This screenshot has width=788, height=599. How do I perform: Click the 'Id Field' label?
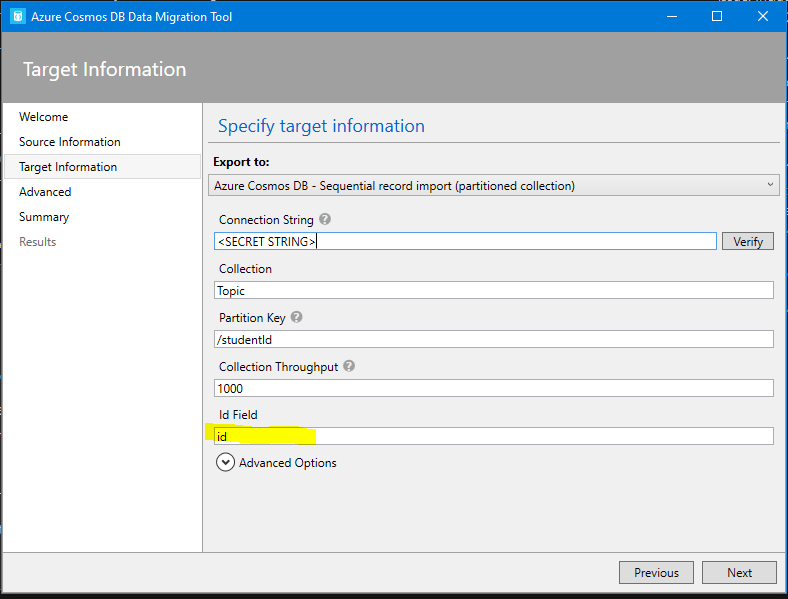tap(238, 415)
